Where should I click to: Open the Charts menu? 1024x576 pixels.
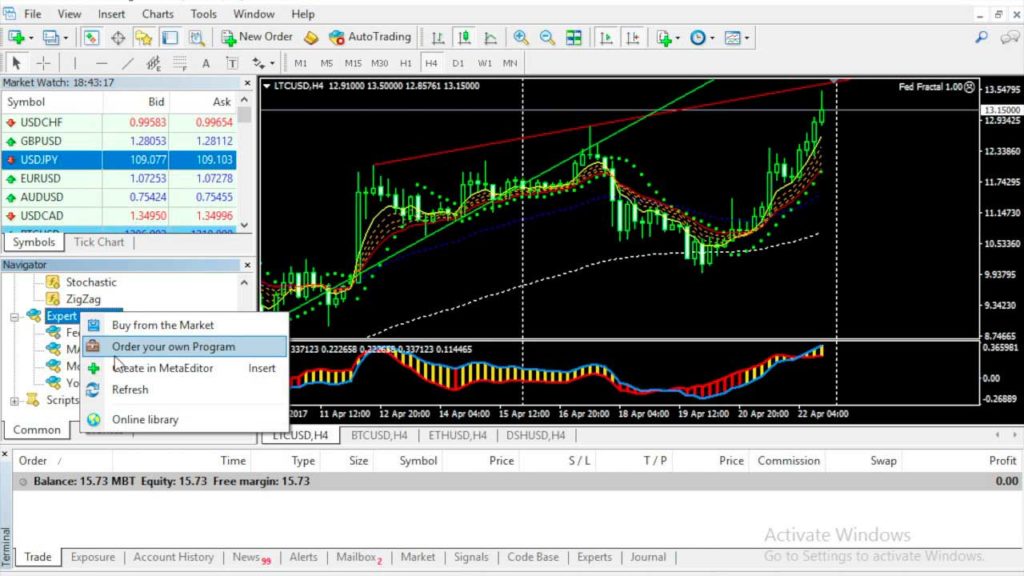(x=157, y=13)
